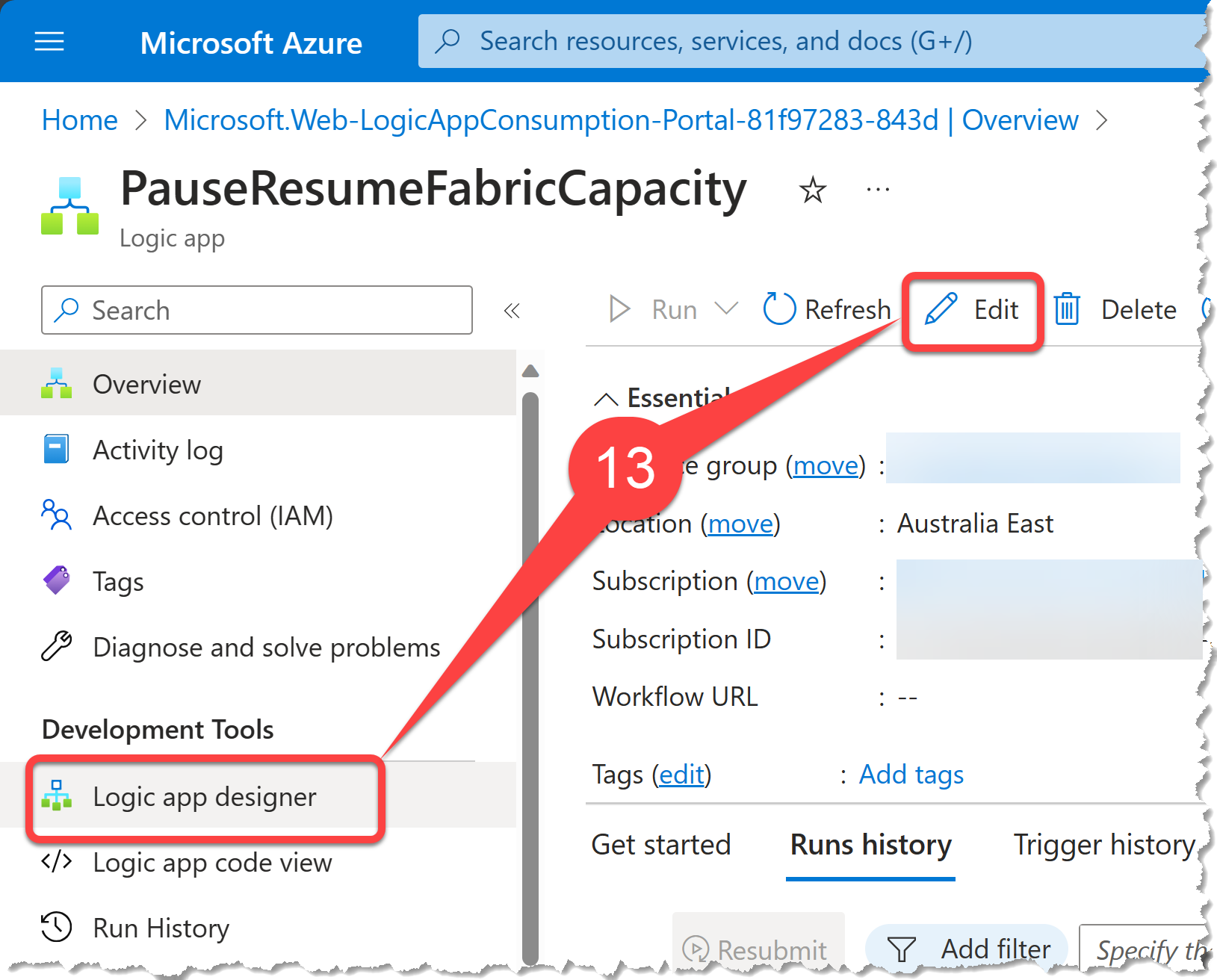This screenshot has height=980, width=1217.
Task: Click the Edit pencil button
Action: (972, 309)
